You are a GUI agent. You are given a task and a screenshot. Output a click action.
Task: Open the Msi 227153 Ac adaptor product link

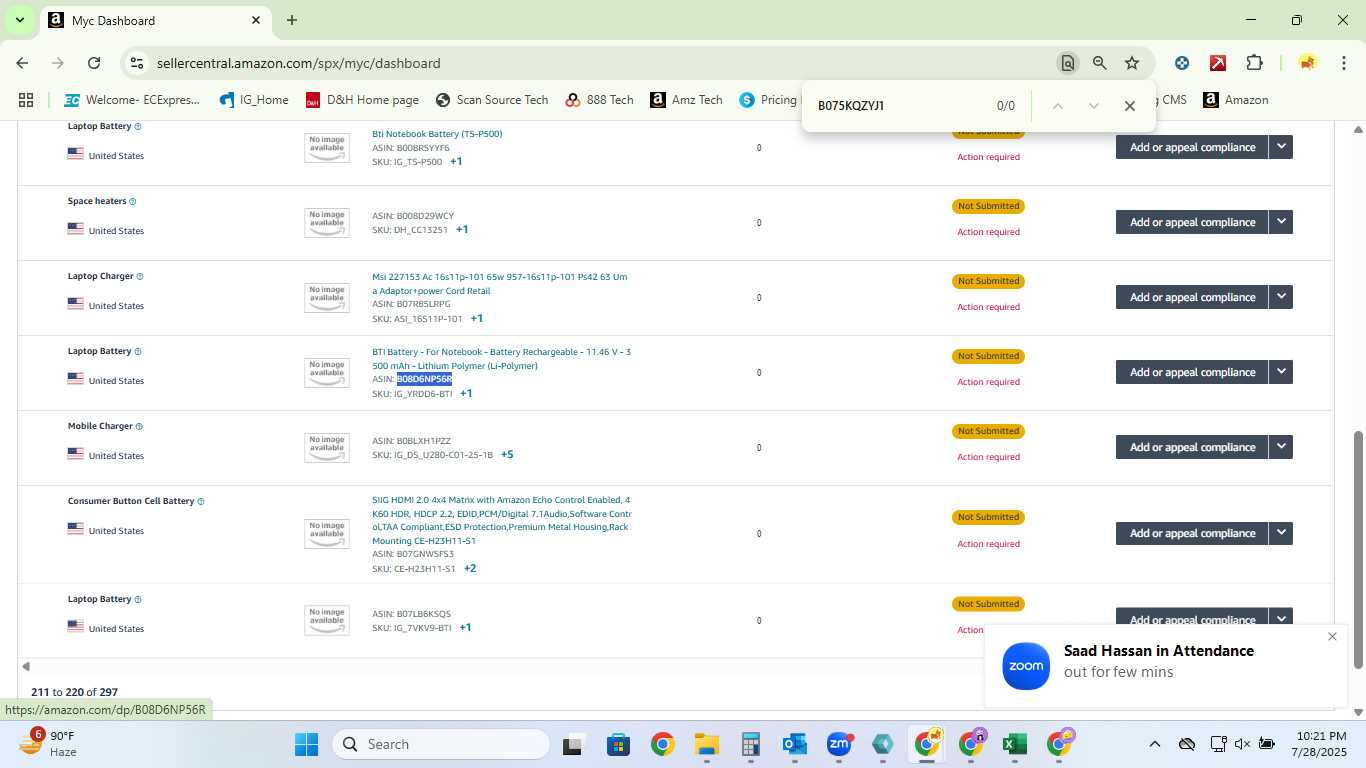500,283
